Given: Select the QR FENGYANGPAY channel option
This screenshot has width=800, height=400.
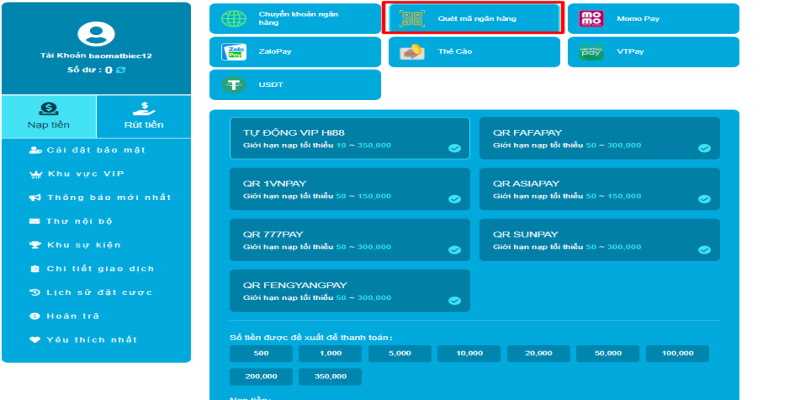Looking at the screenshot, I should pos(349,291).
